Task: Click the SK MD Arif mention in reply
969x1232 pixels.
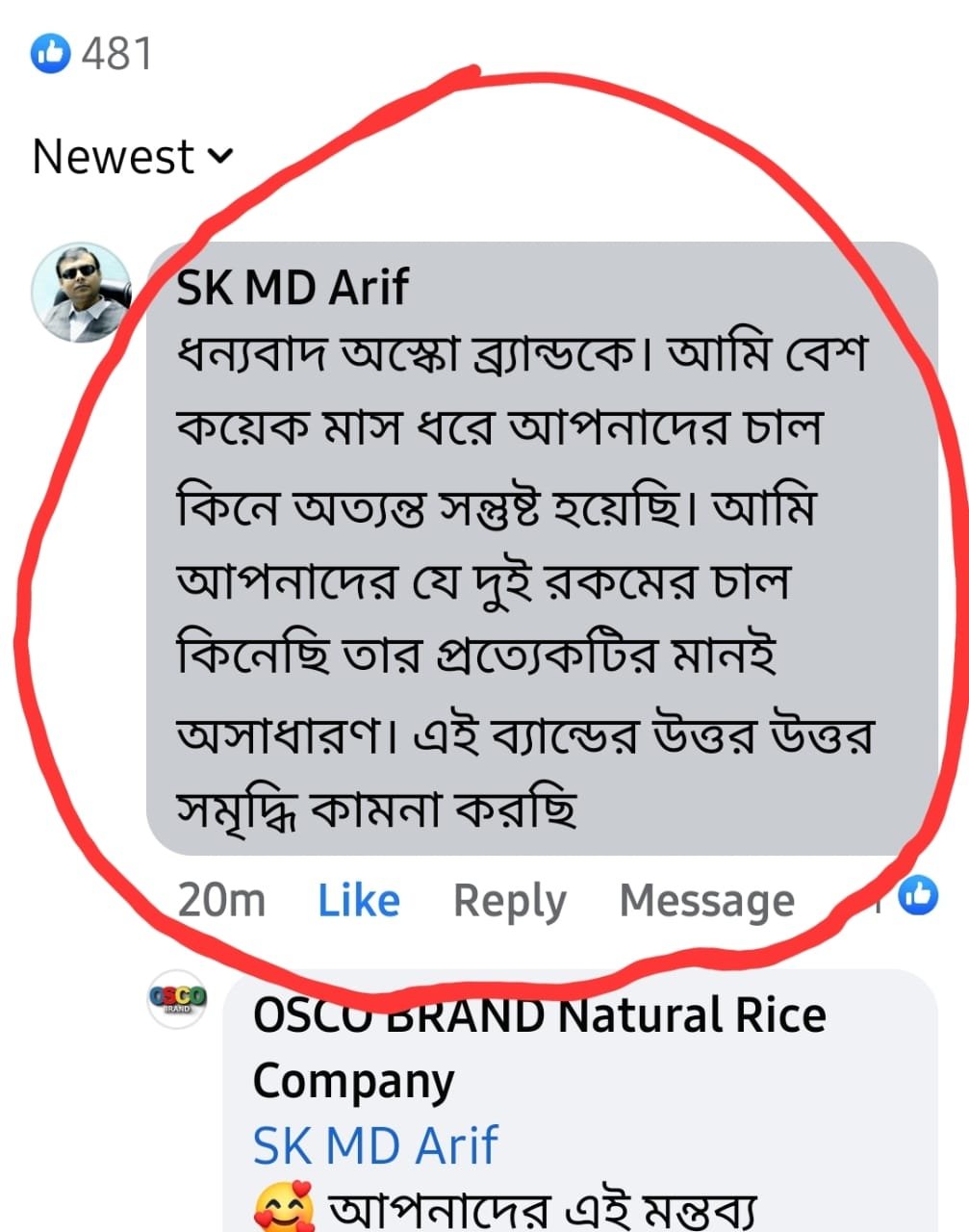Action: pos(374,1145)
